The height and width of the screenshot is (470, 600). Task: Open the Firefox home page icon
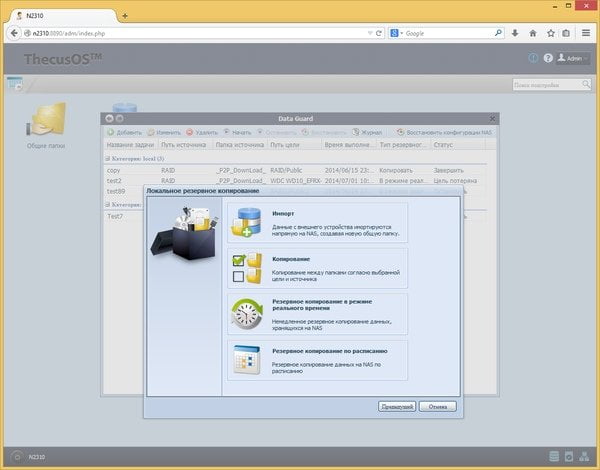pyautogui.click(x=533, y=33)
